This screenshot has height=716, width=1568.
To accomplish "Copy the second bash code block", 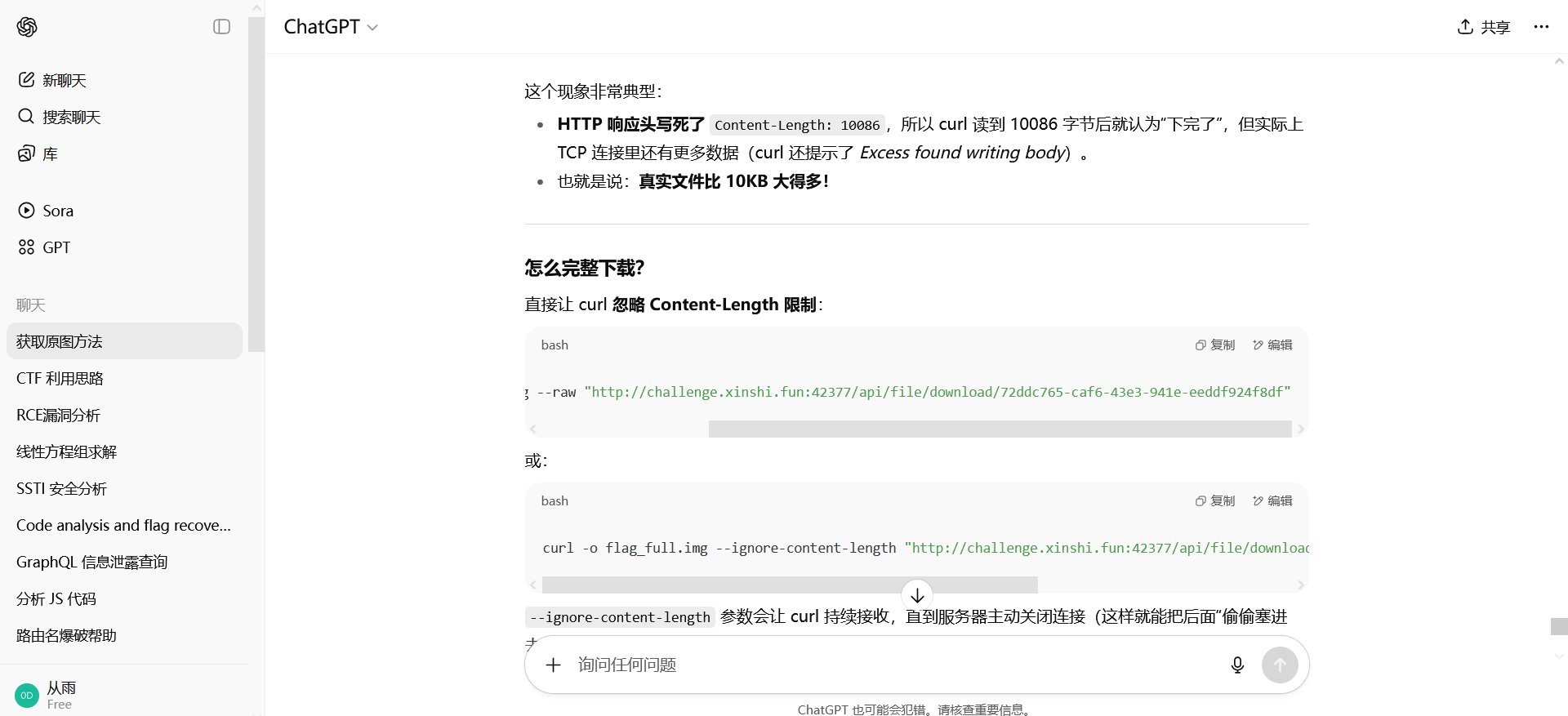I will tap(1215, 501).
